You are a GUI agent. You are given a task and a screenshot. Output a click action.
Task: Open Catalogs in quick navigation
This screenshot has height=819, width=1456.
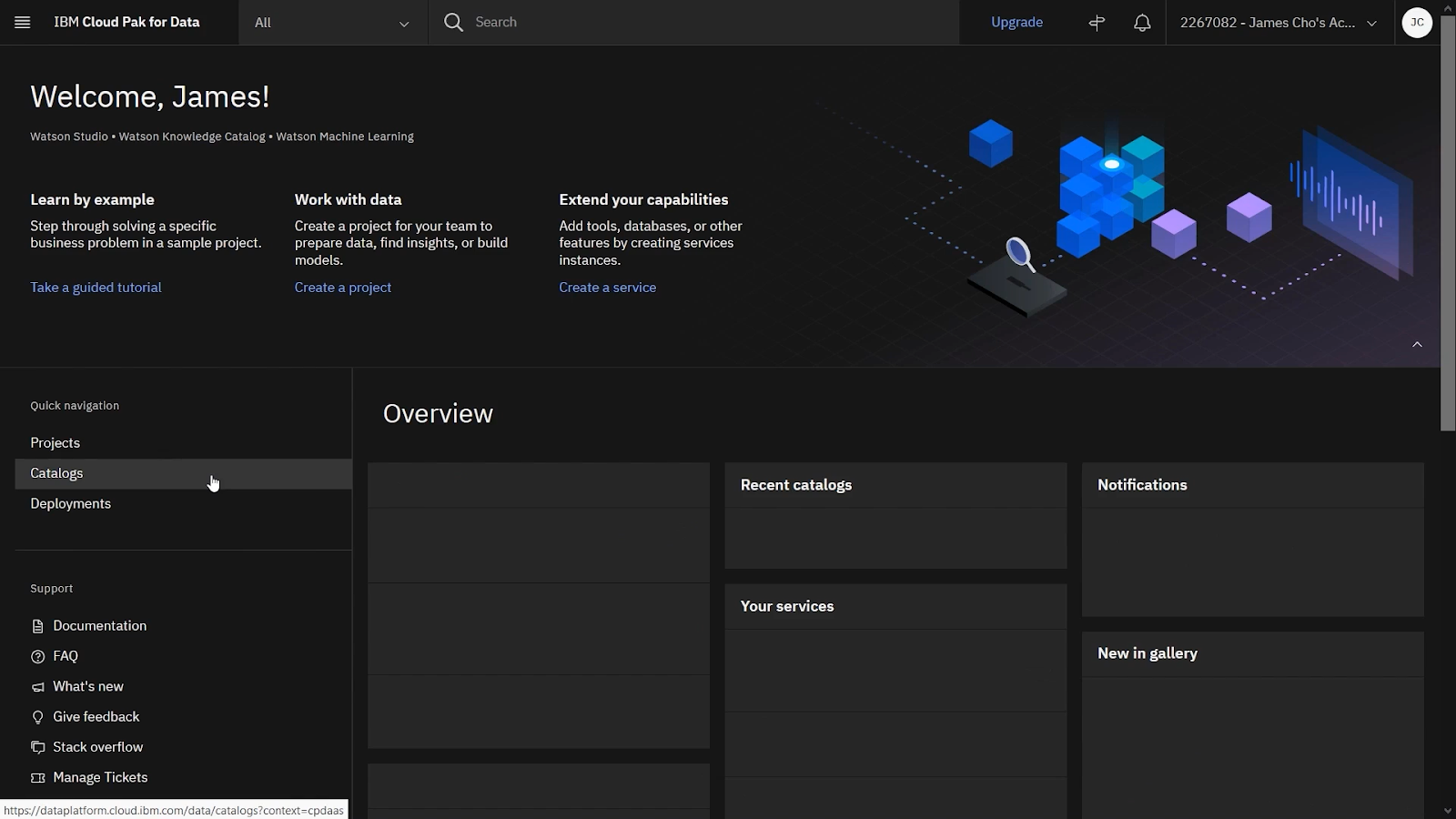pos(183,473)
